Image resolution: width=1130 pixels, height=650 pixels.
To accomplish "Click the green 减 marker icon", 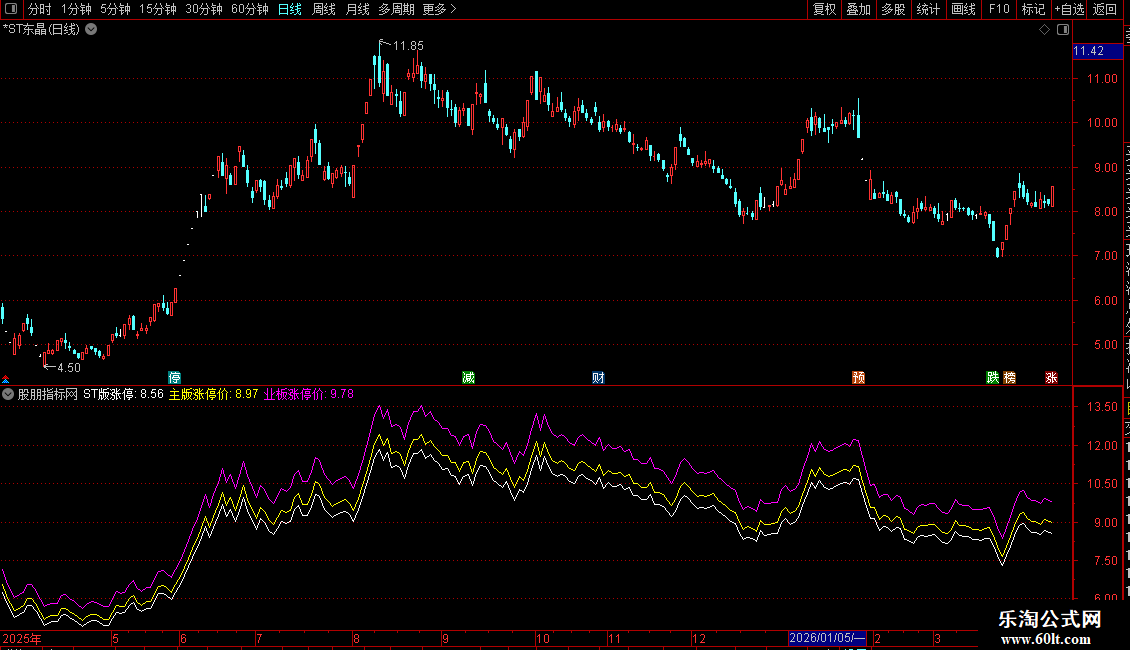I will coord(468,378).
